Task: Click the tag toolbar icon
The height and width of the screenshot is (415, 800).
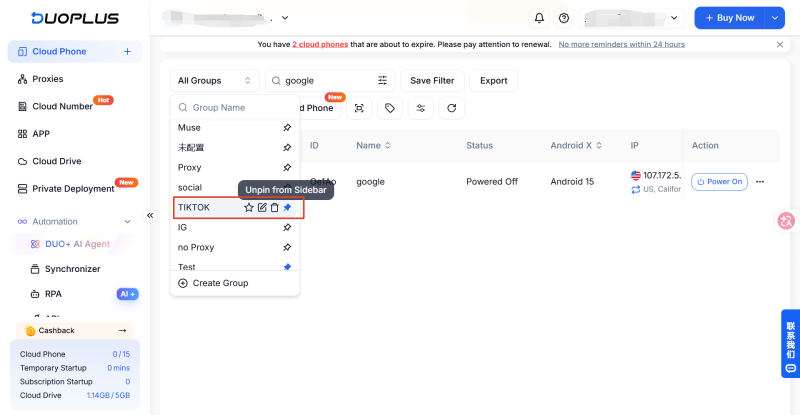Action: point(390,108)
